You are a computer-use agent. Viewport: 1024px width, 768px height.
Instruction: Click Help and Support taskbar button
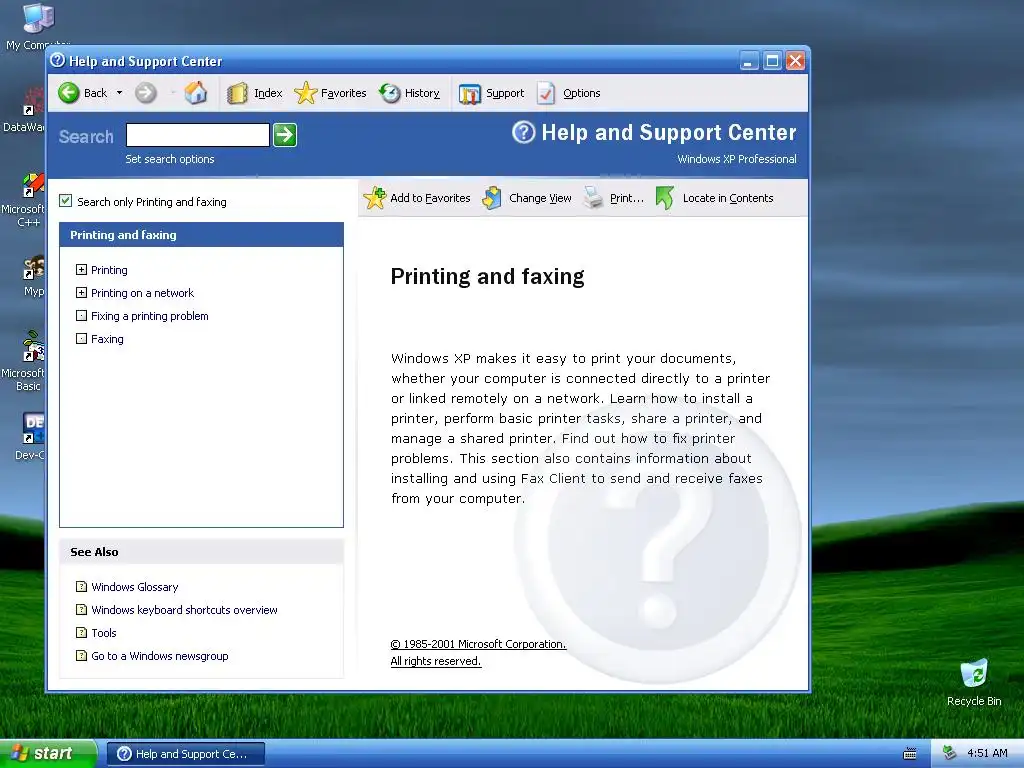tap(186, 754)
